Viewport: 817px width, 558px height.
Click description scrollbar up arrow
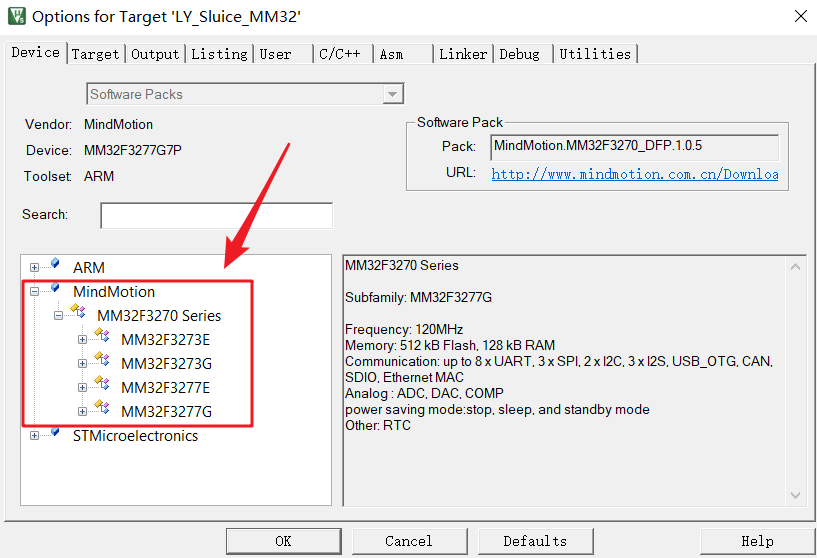tap(795, 267)
